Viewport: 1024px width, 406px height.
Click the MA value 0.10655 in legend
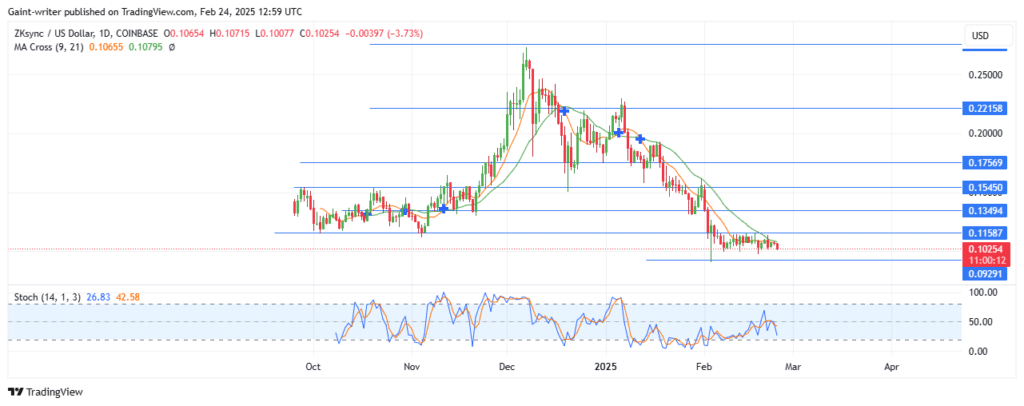[x=104, y=47]
